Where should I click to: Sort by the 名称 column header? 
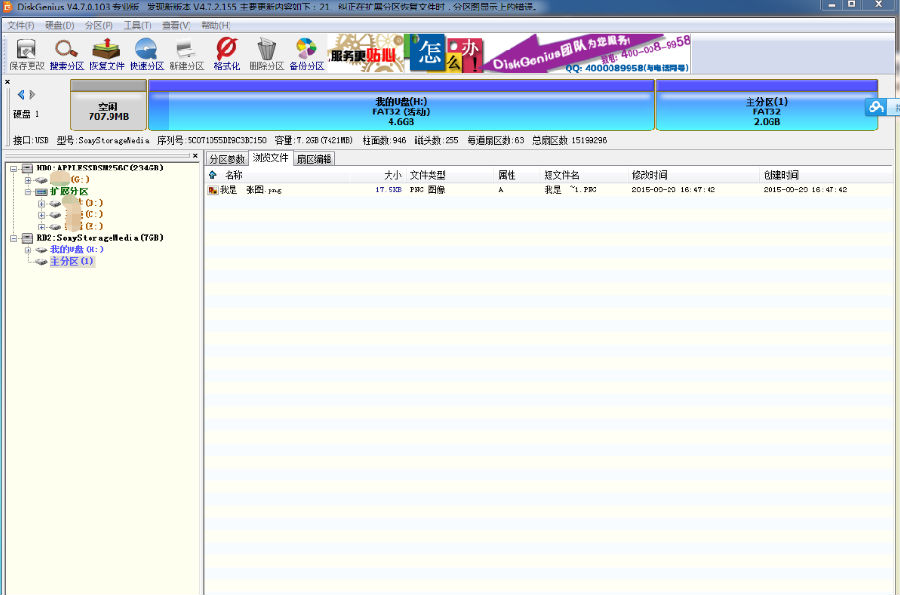(x=234, y=175)
